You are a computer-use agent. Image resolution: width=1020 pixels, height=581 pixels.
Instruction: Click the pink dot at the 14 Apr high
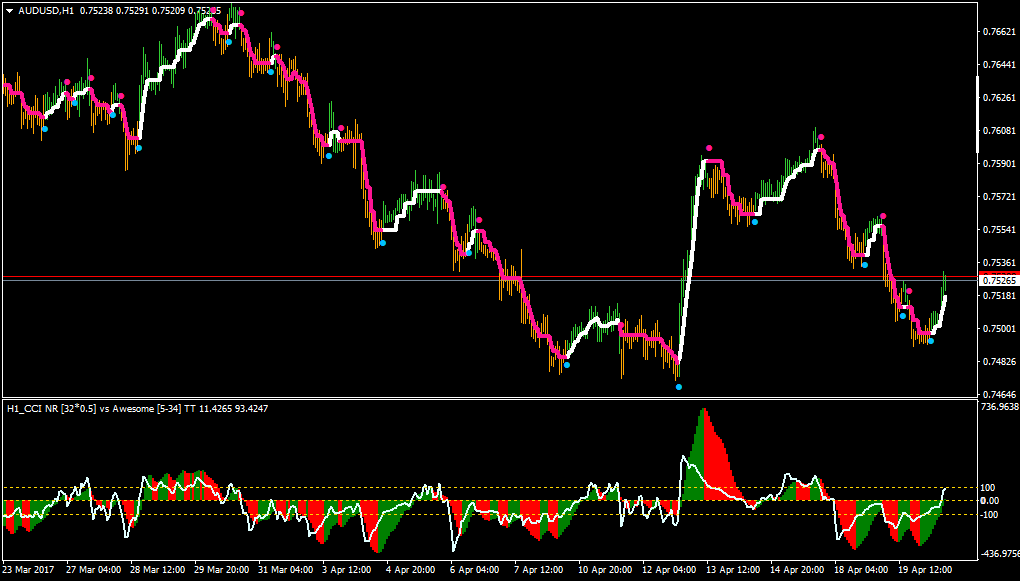tap(822, 137)
